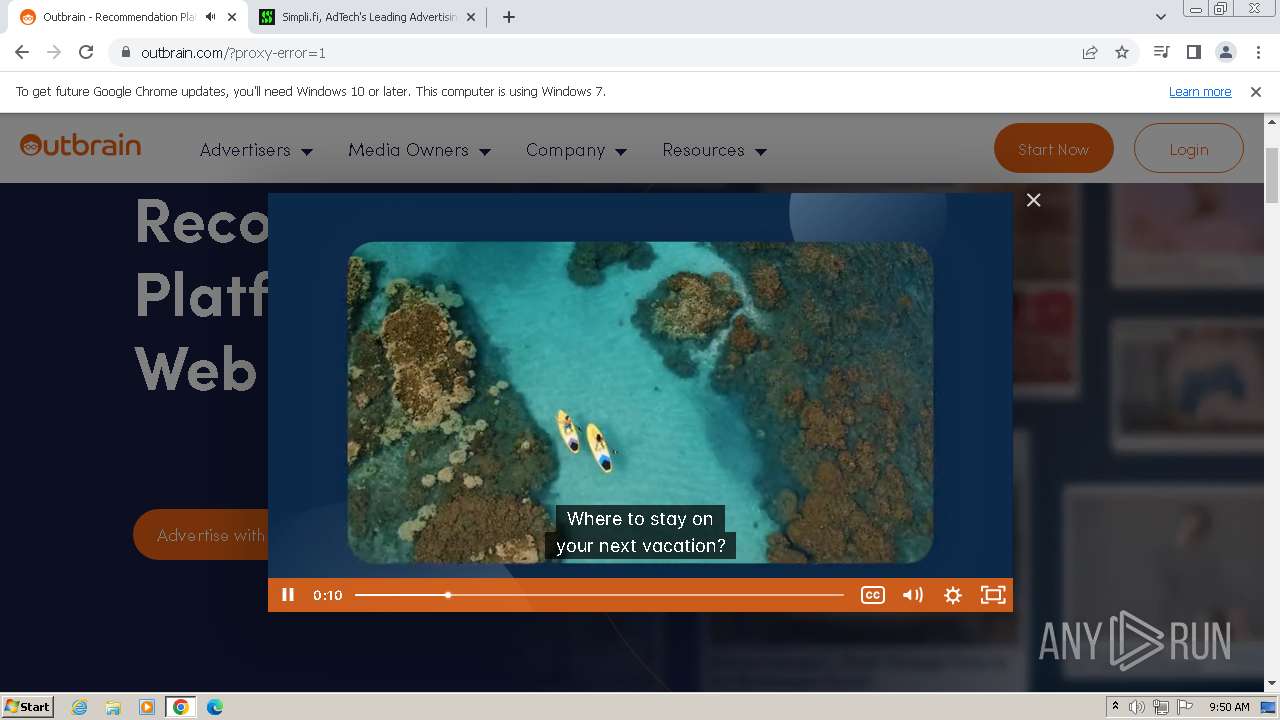Open the Outbrain logo homepage
1280x720 pixels.
tap(80, 146)
